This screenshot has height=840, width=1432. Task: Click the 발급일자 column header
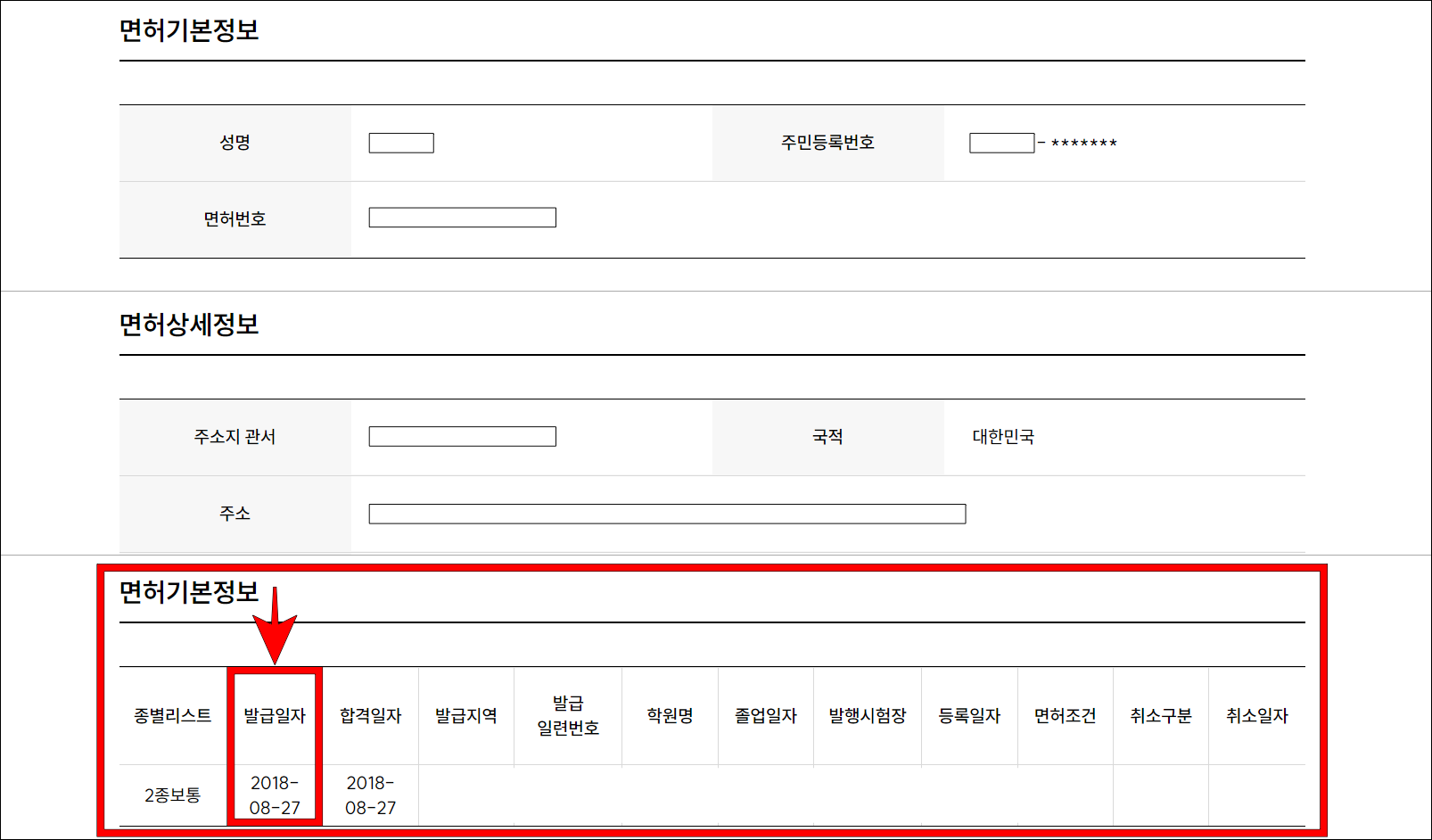point(275,715)
